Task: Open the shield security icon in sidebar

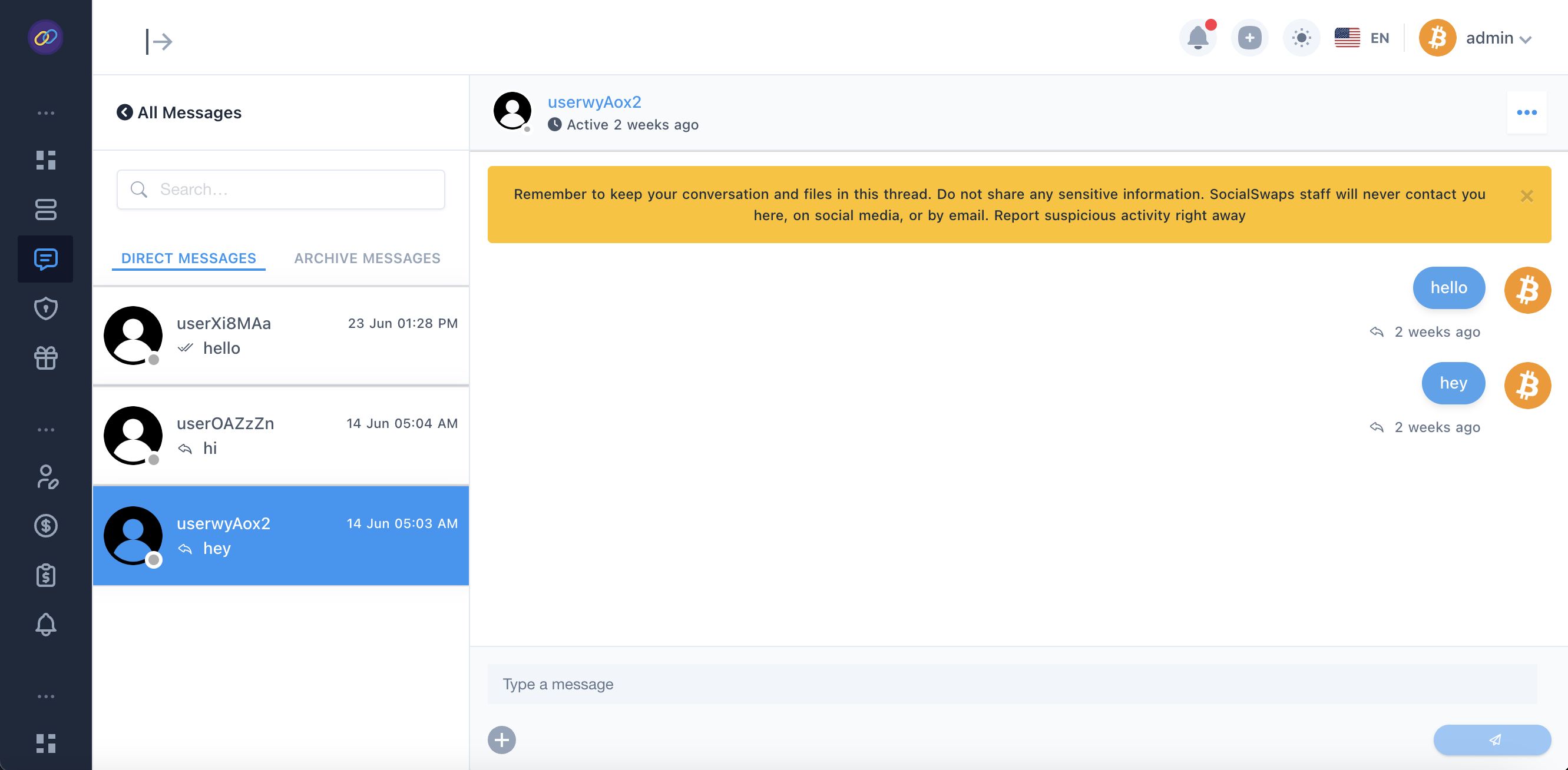Action: click(46, 308)
